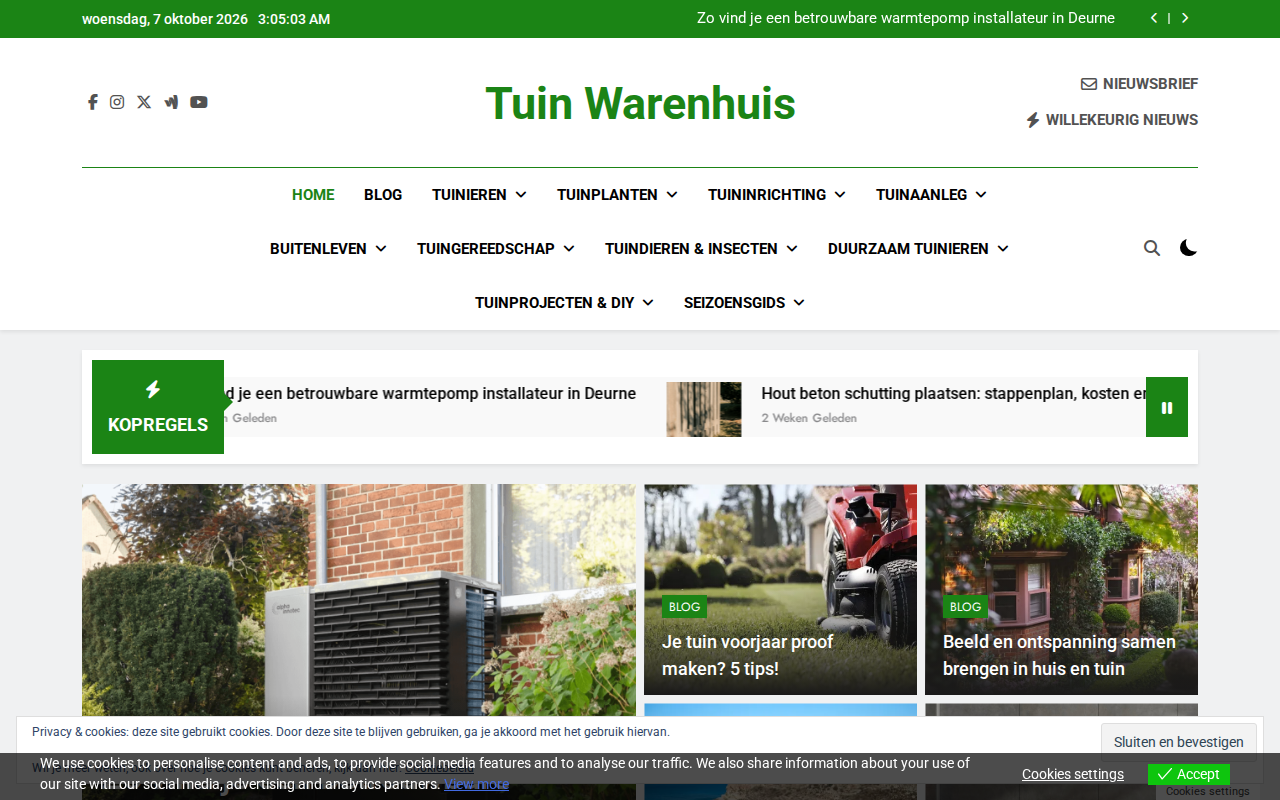1280x800 pixels.
Task: Click the Tuin Warenhuis site title
Action: point(640,104)
